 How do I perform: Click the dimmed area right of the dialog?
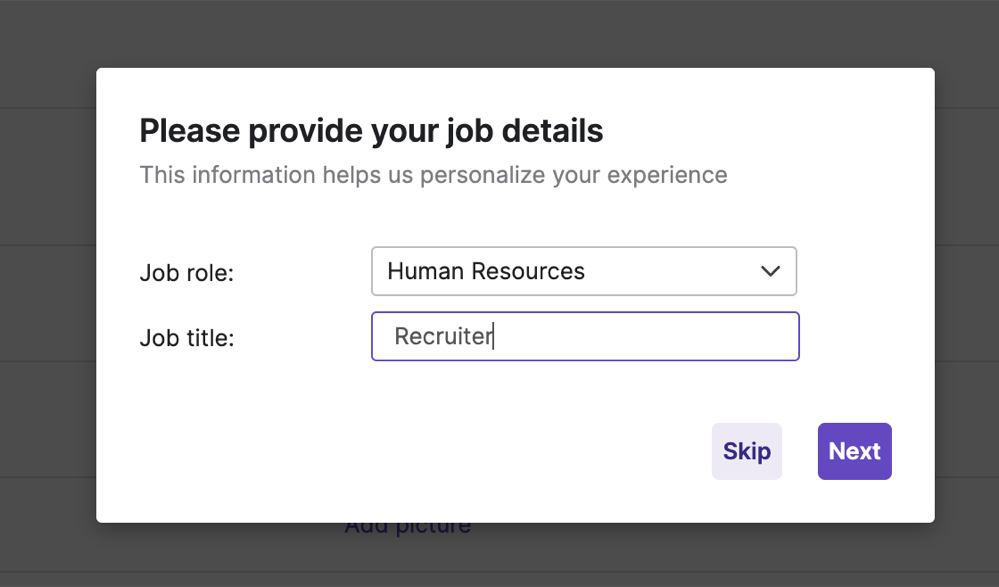(967, 300)
